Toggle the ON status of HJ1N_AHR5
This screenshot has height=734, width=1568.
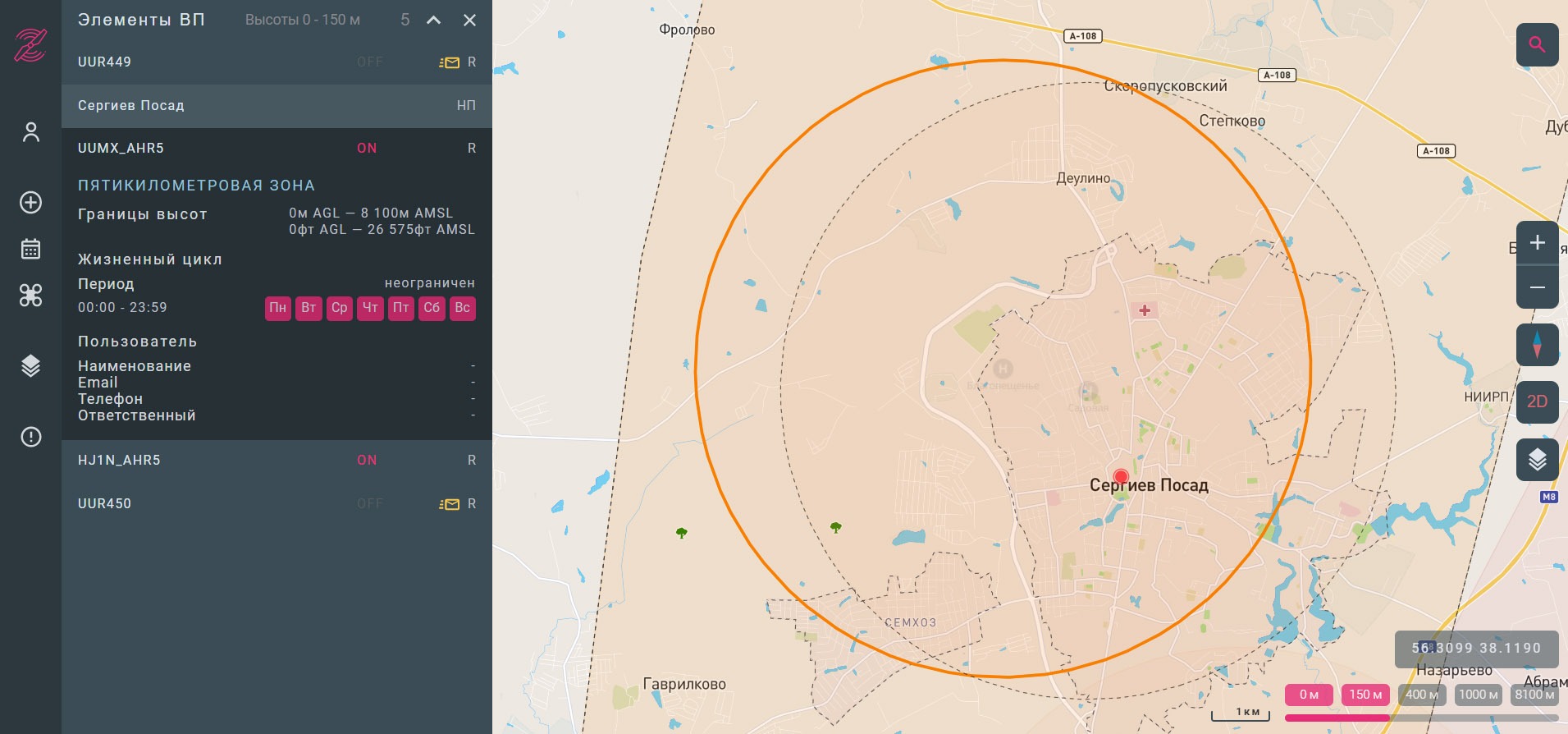[x=367, y=461]
